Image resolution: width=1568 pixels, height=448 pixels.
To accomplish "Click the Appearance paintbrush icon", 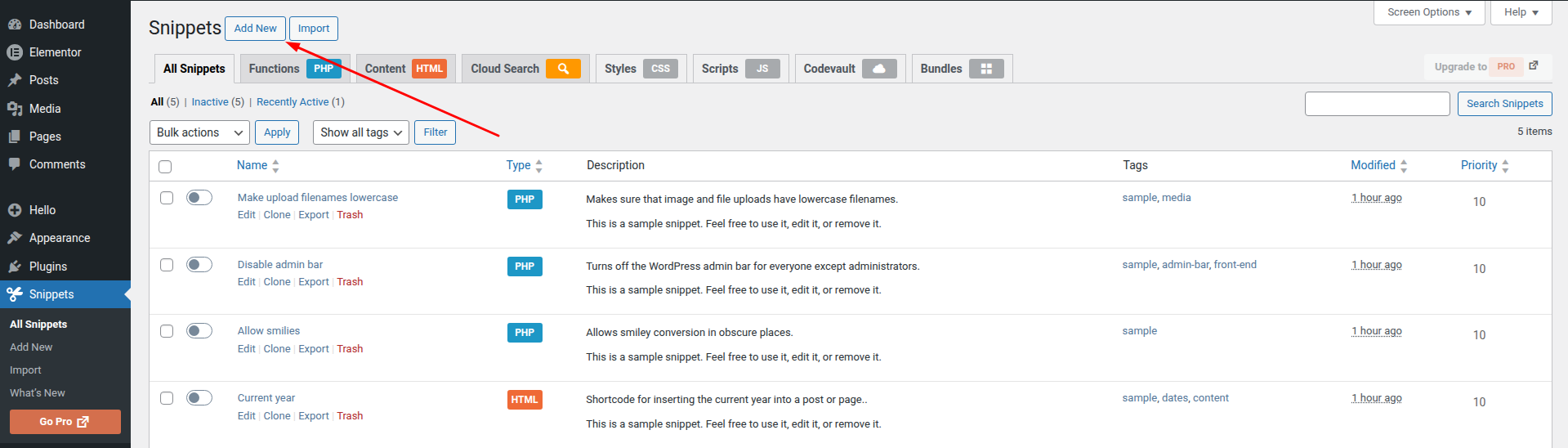I will pos(15,238).
